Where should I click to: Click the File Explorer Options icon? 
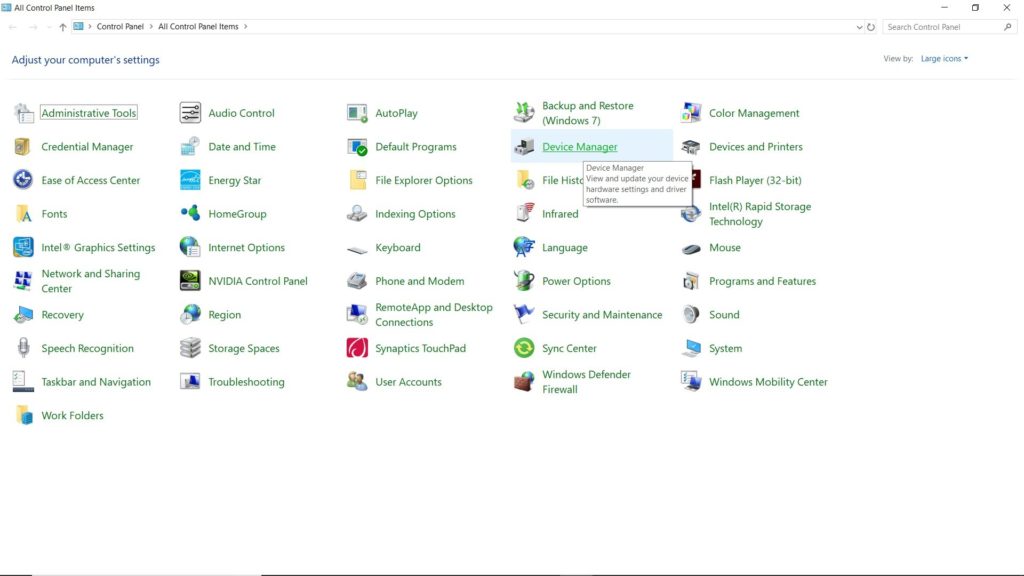357,180
